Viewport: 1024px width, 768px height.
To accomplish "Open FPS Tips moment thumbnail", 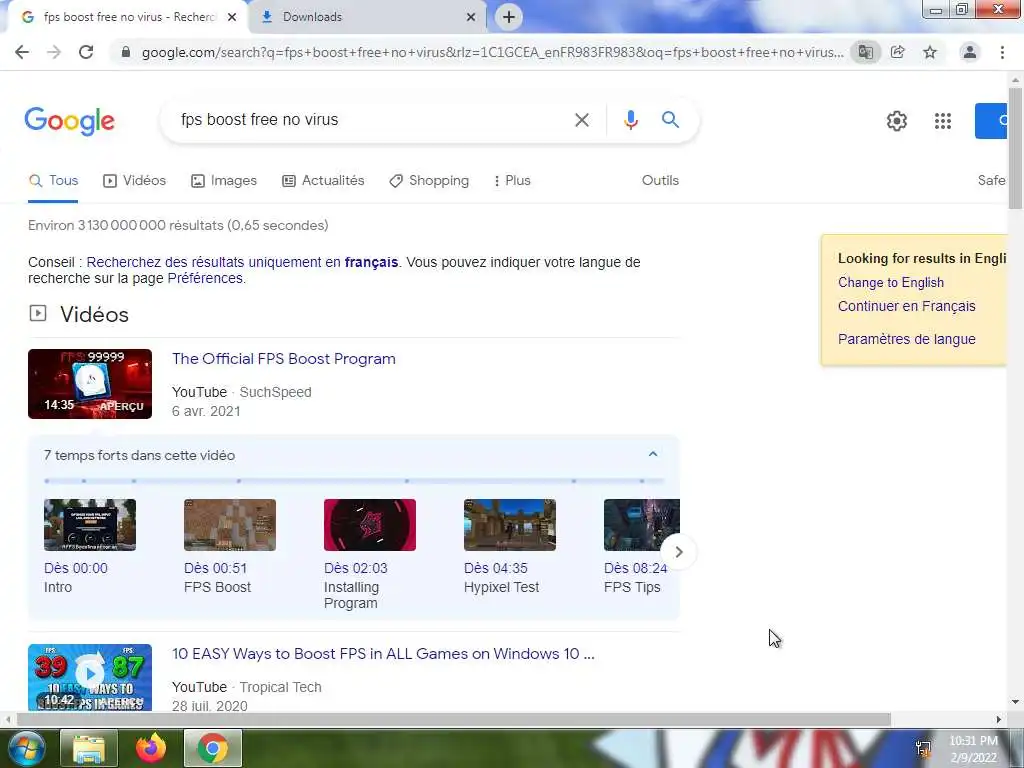I will tap(642, 525).
